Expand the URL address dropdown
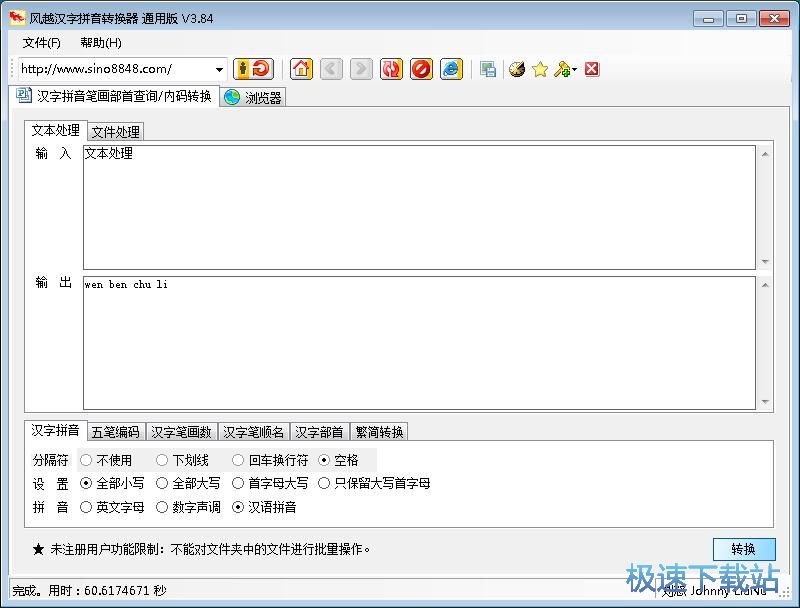 (x=219, y=69)
